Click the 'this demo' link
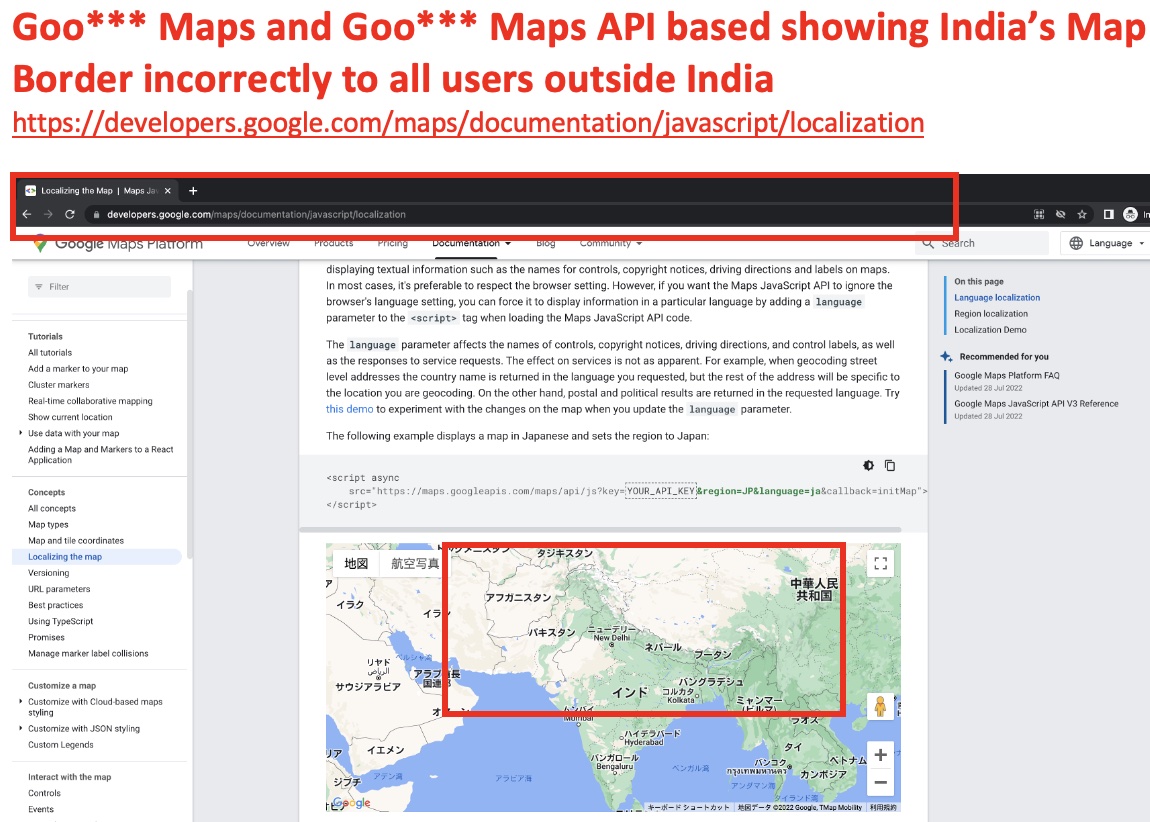The height and width of the screenshot is (822, 1150). pos(350,409)
